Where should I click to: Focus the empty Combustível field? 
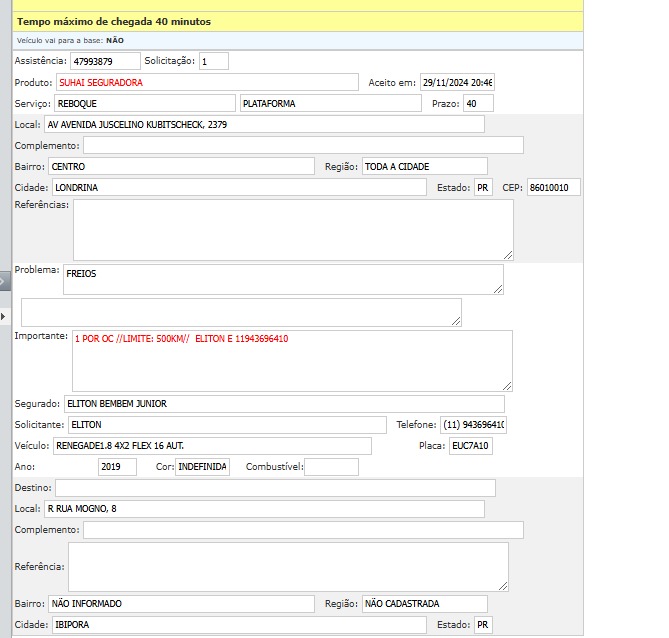tap(331, 467)
